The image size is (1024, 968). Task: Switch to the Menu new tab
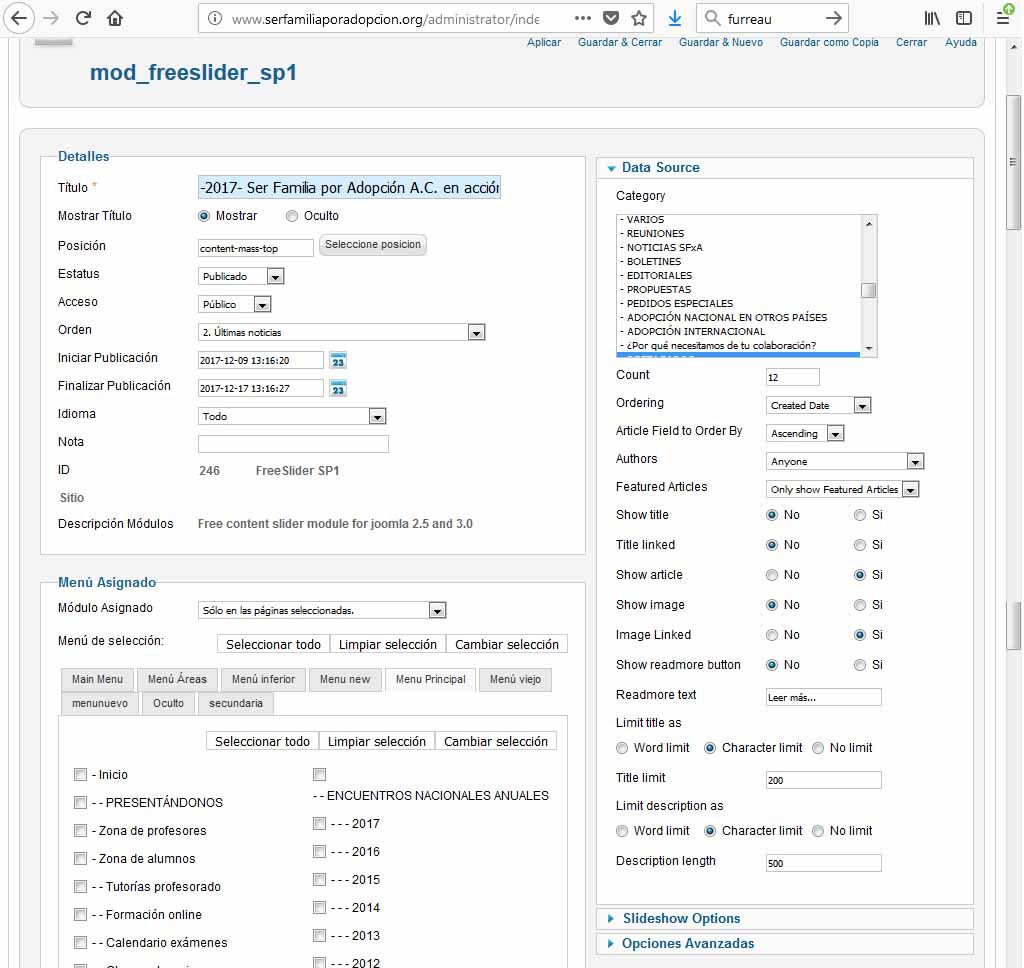coord(345,679)
